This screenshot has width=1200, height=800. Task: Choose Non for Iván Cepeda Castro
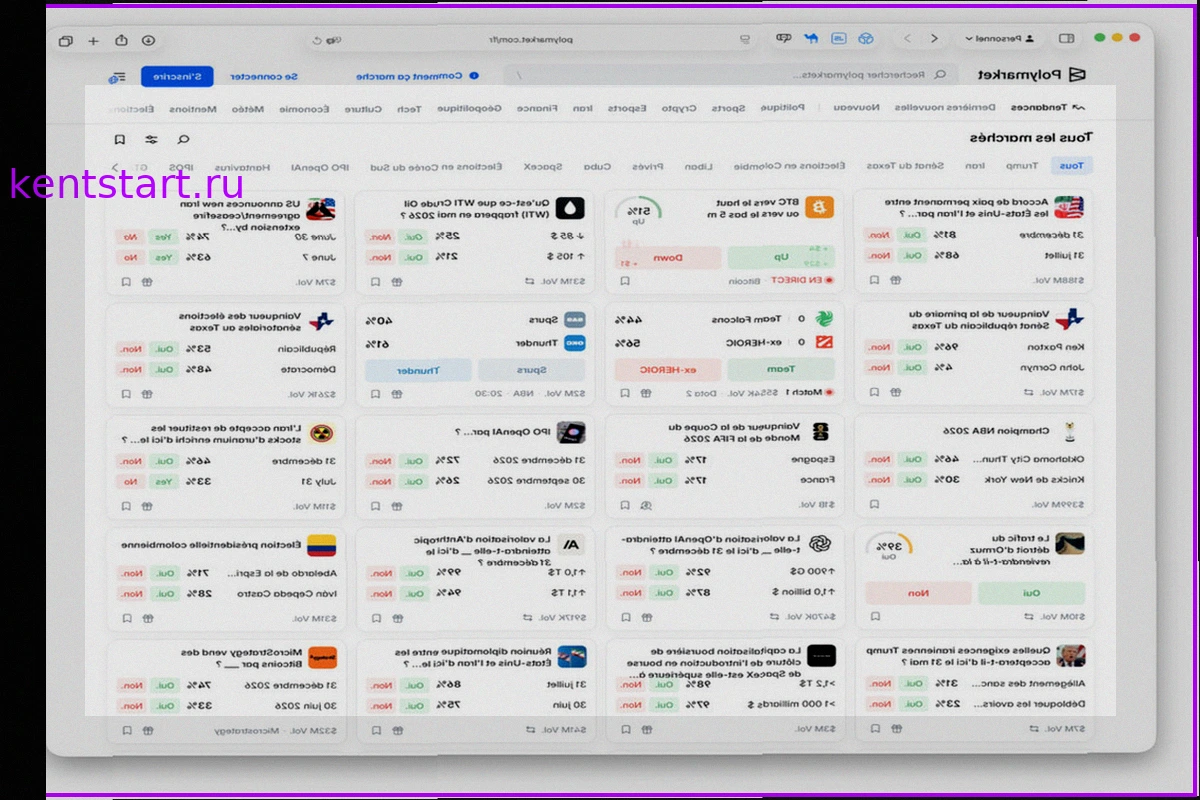click(130, 593)
